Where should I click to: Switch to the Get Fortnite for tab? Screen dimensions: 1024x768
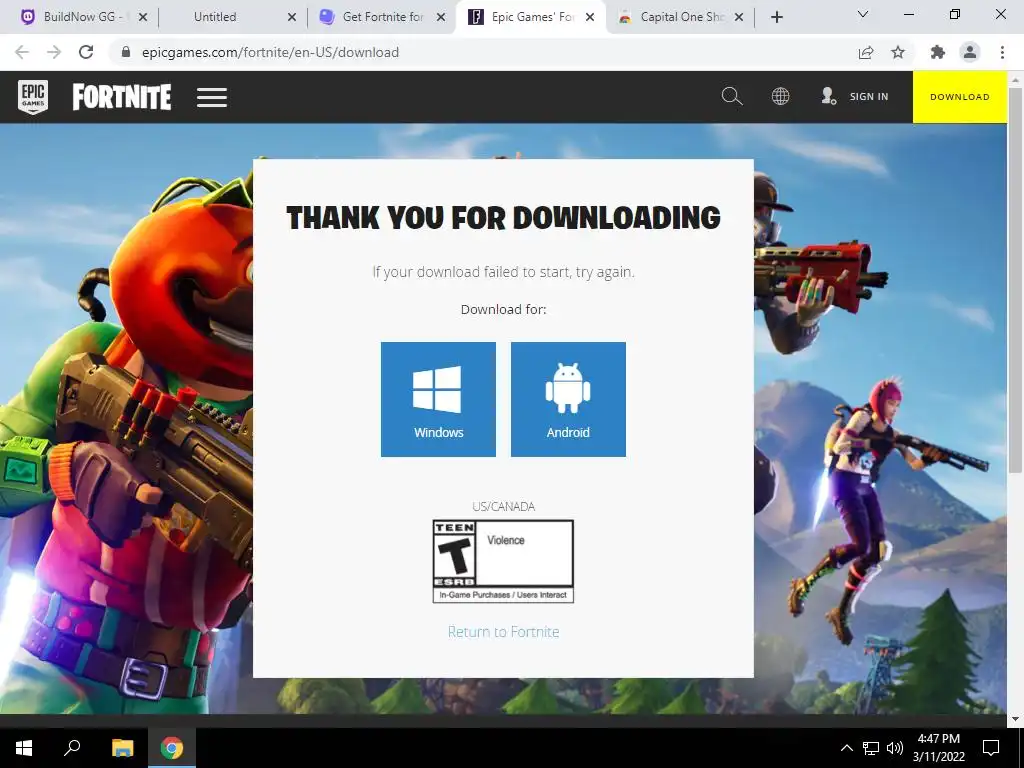point(382,17)
